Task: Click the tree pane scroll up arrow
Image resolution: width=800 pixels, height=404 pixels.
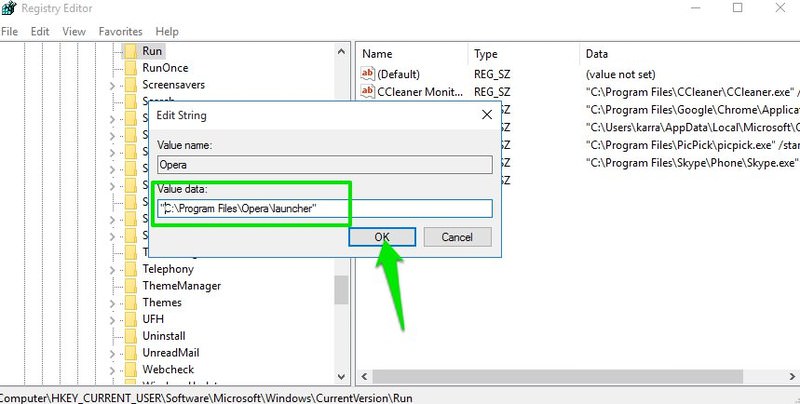Action: coord(341,52)
